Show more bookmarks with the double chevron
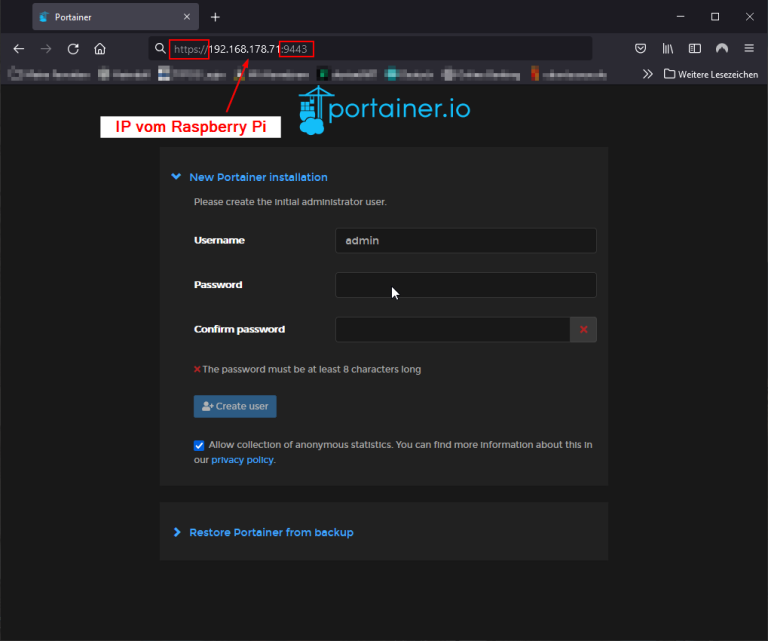The image size is (768, 641). pos(648,74)
